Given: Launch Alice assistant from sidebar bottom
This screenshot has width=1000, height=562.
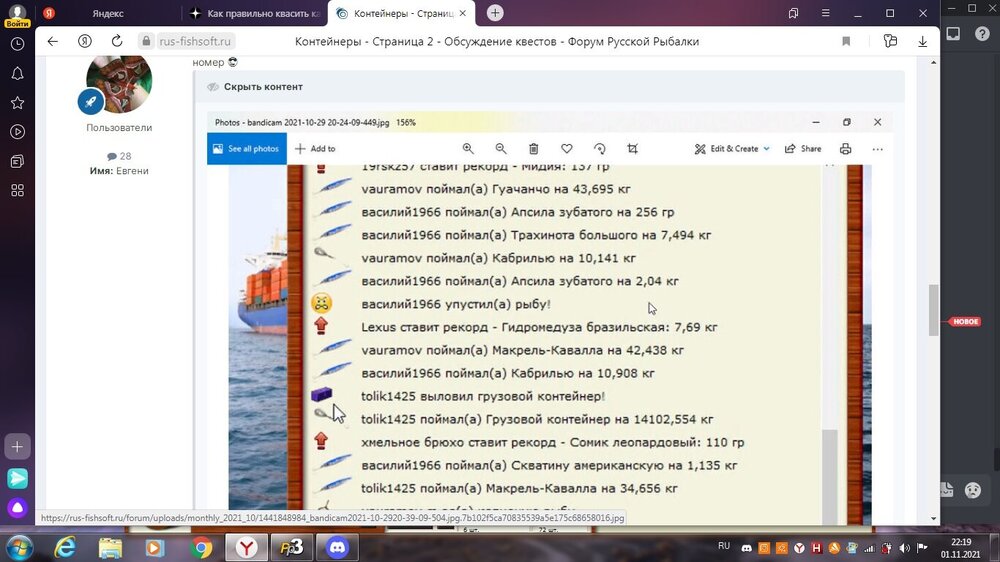Looking at the screenshot, I should (17, 508).
